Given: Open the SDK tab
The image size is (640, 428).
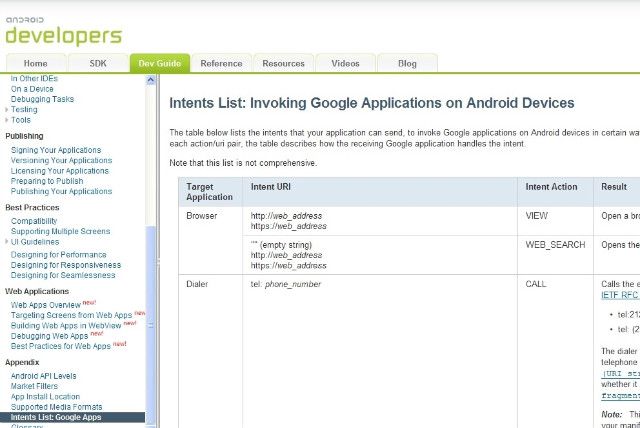Looking at the screenshot, I should 98,63.
